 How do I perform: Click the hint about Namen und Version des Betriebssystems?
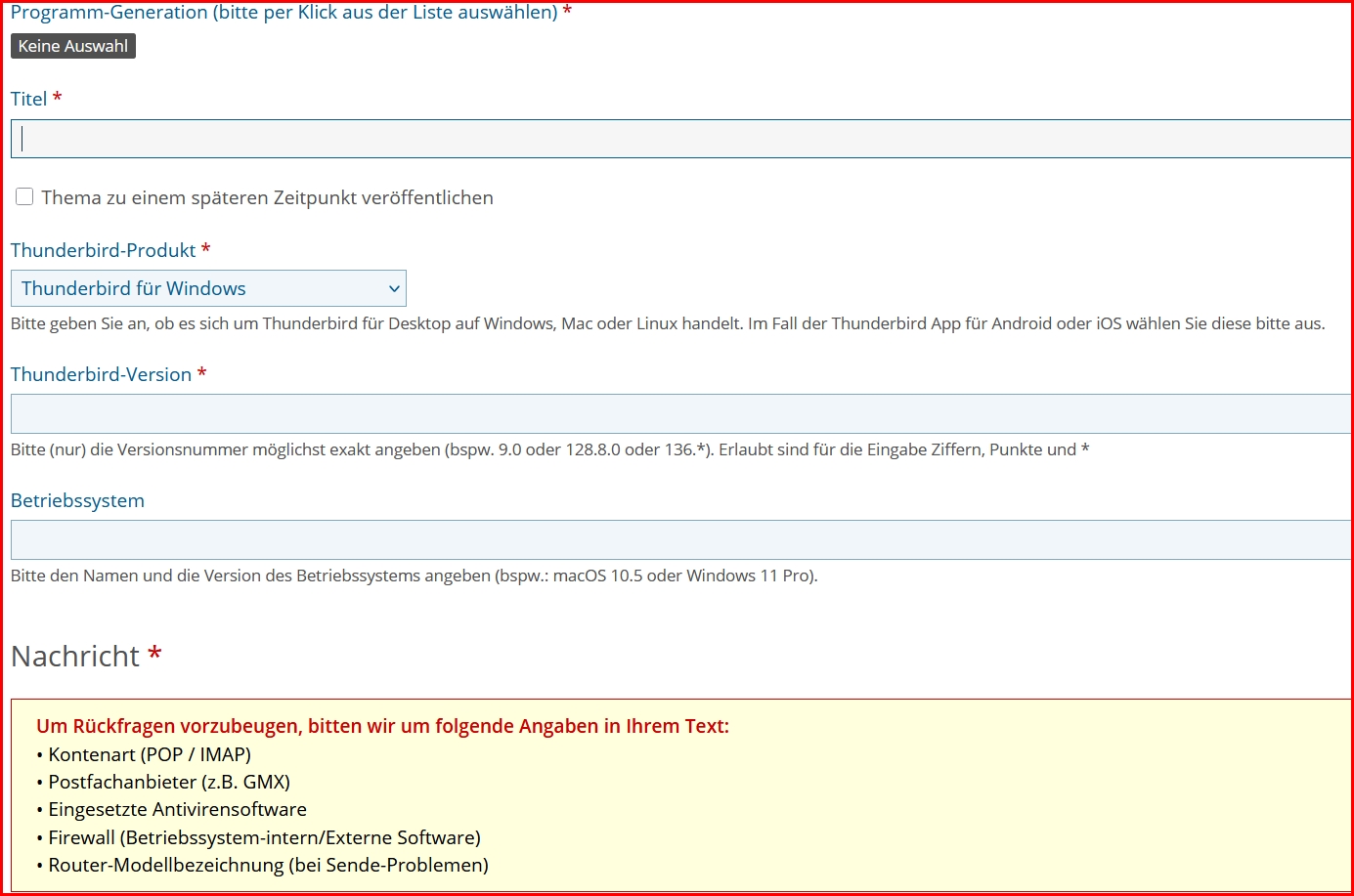(415, 576)
